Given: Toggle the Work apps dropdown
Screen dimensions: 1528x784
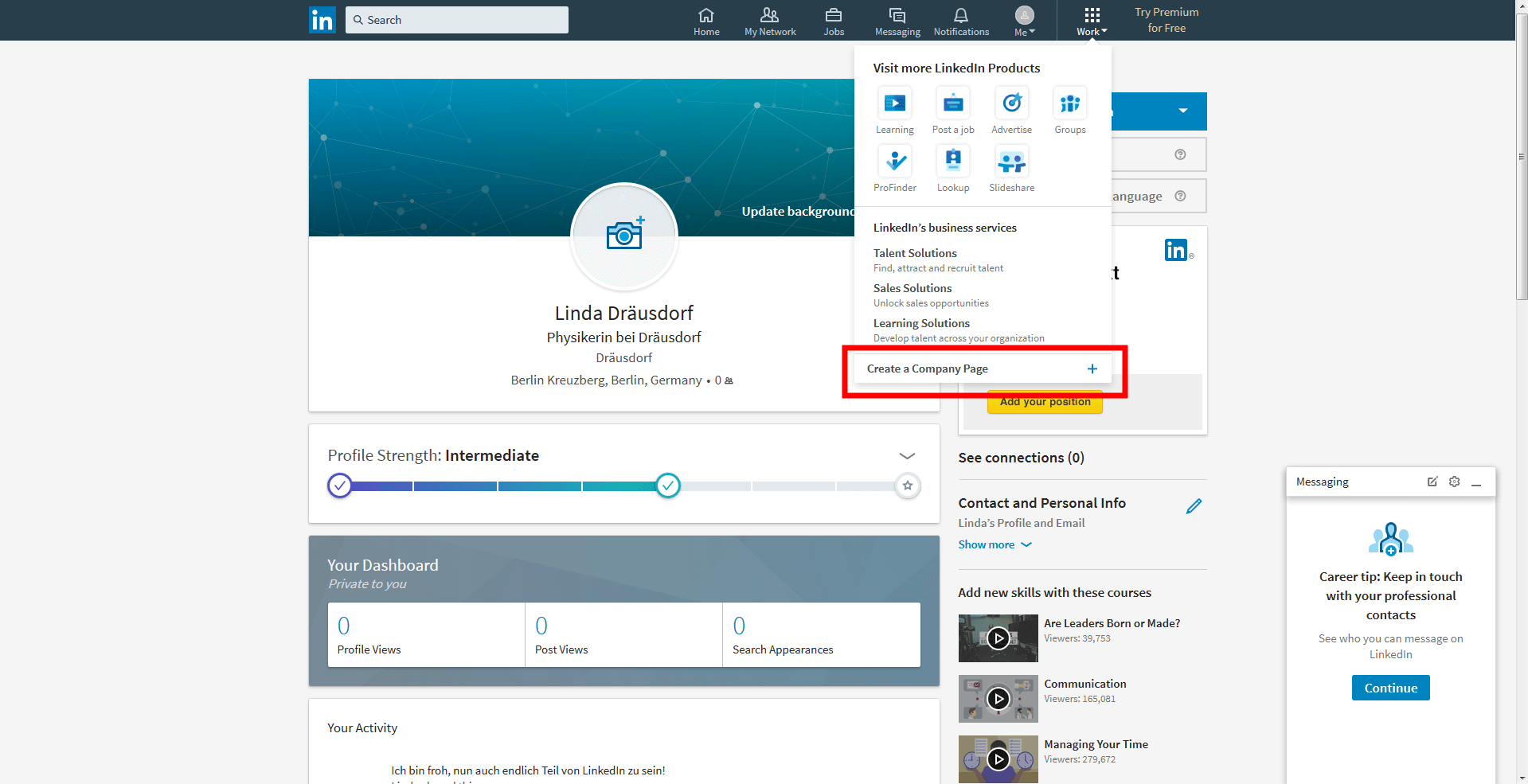Looking at the screenshot, I should click(1092, 21).
